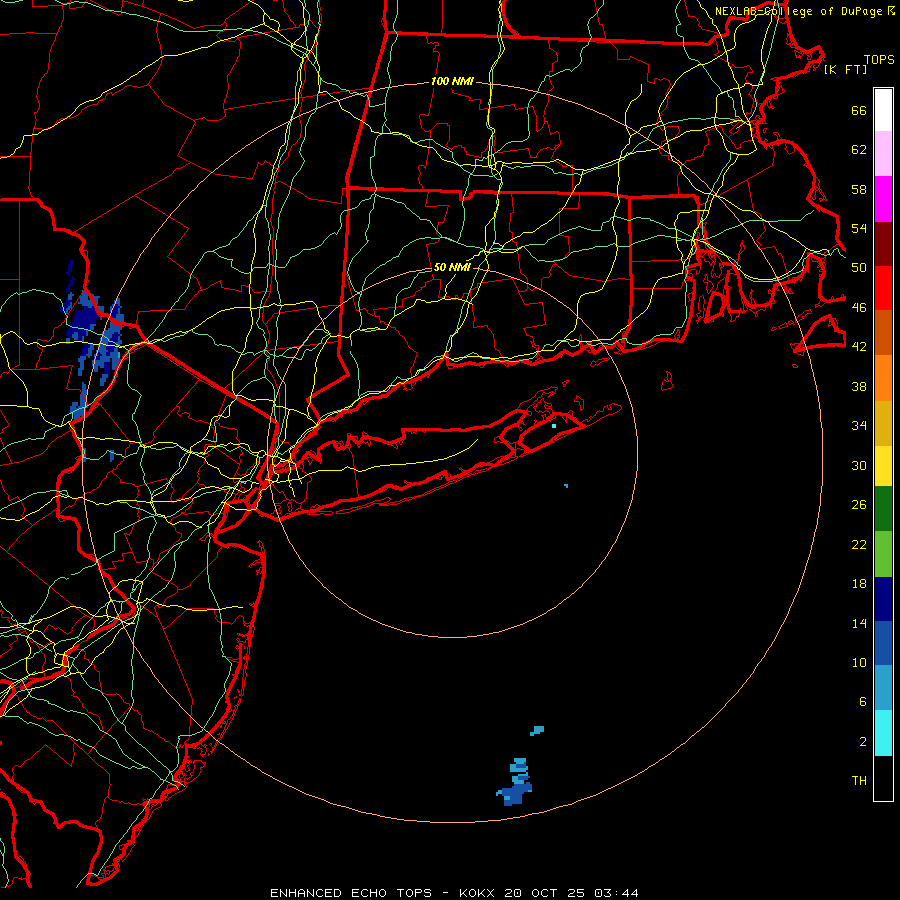Click the light blue legend swatch
900x900 pixels.
883,688
